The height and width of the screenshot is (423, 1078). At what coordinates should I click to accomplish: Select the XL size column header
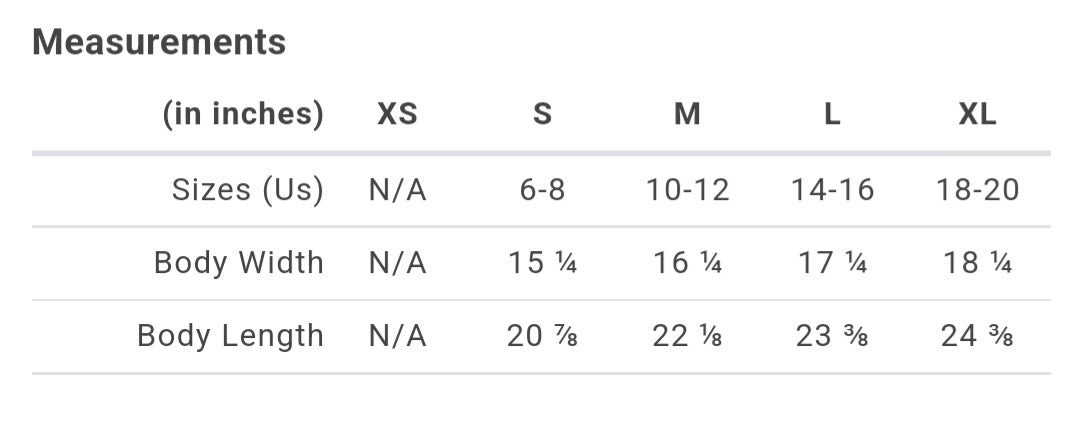pos(978,114)
